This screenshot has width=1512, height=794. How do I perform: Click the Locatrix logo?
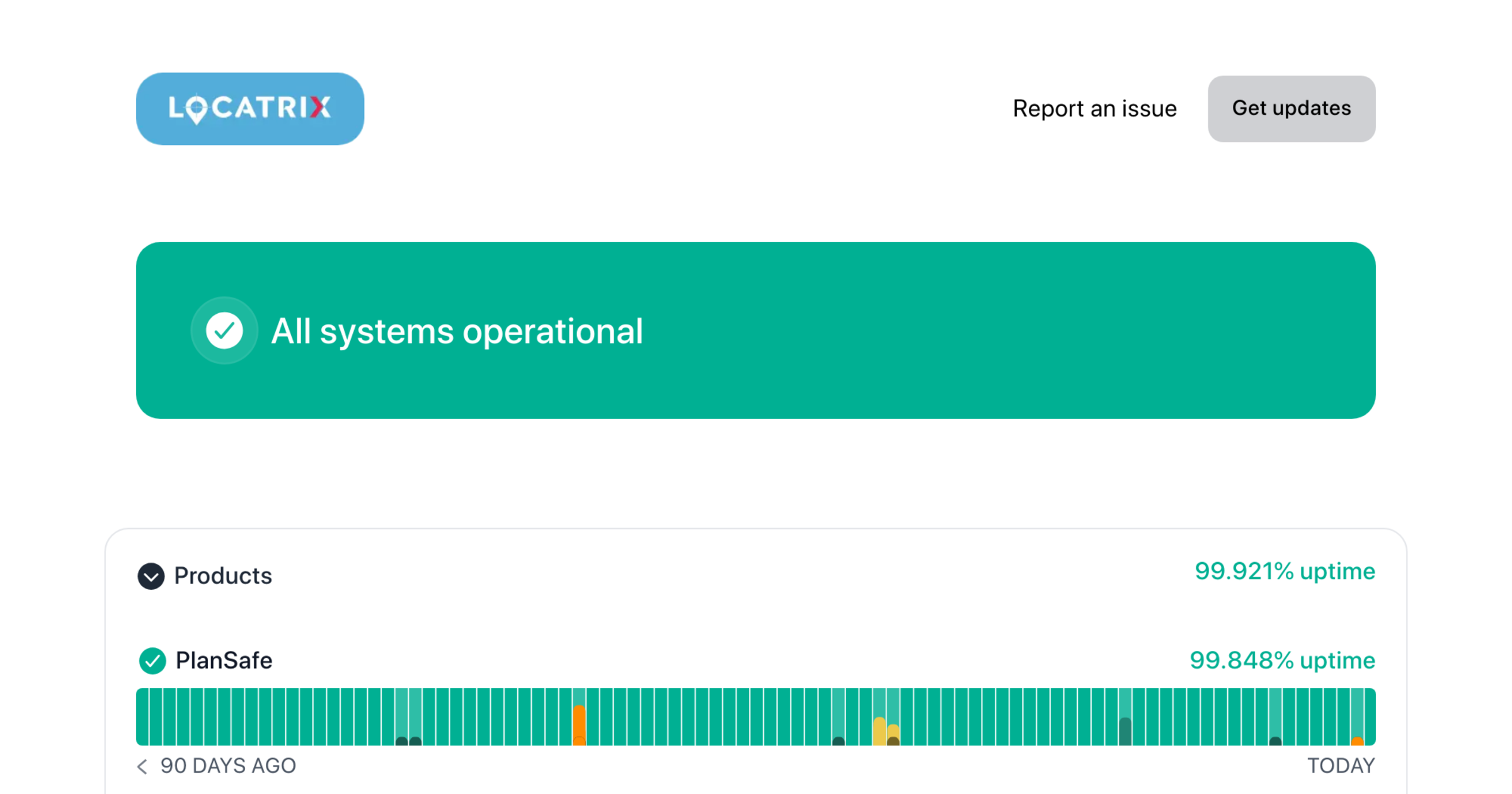click(x=249, y=108)
